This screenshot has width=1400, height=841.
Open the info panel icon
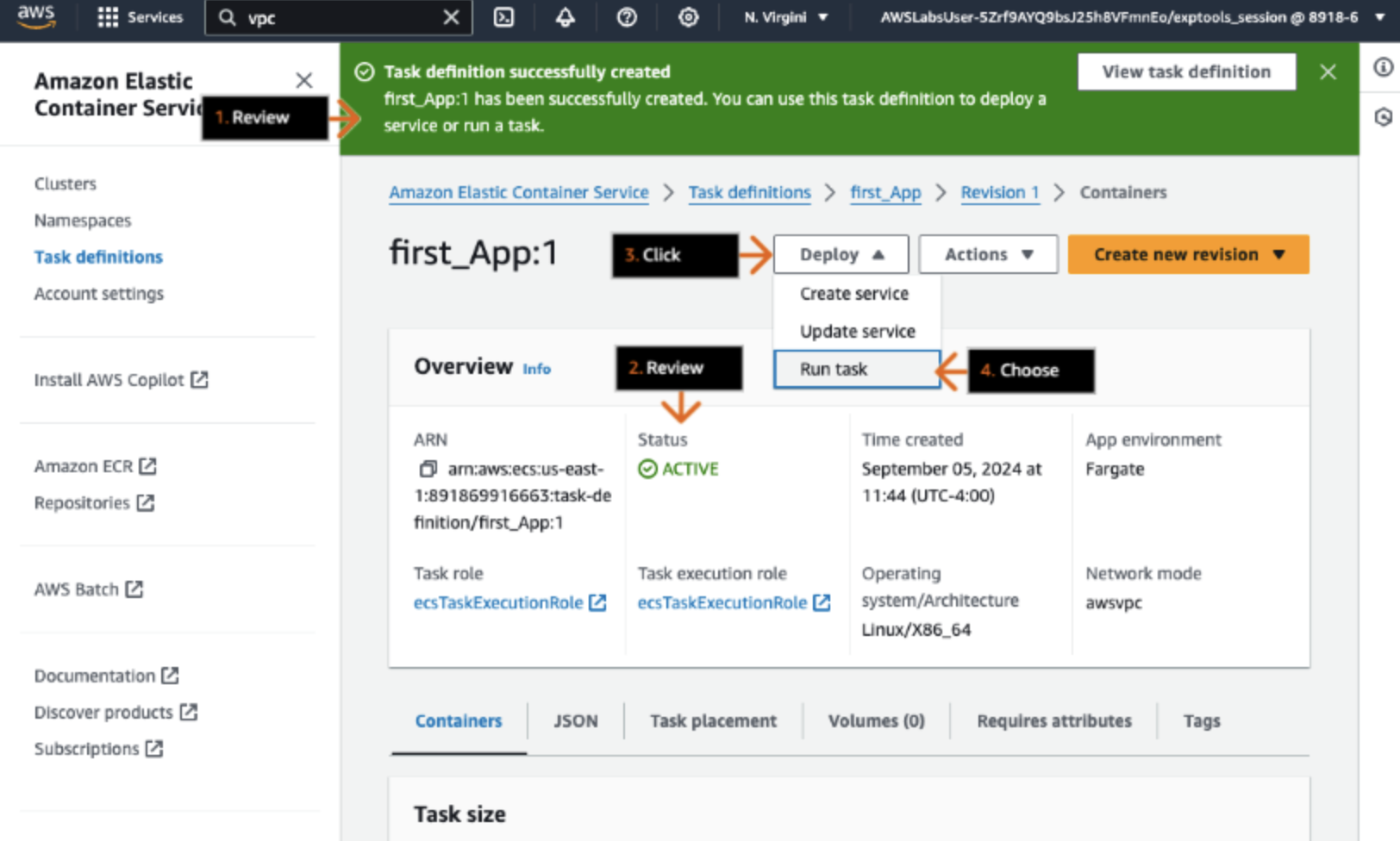point(1383,66)
